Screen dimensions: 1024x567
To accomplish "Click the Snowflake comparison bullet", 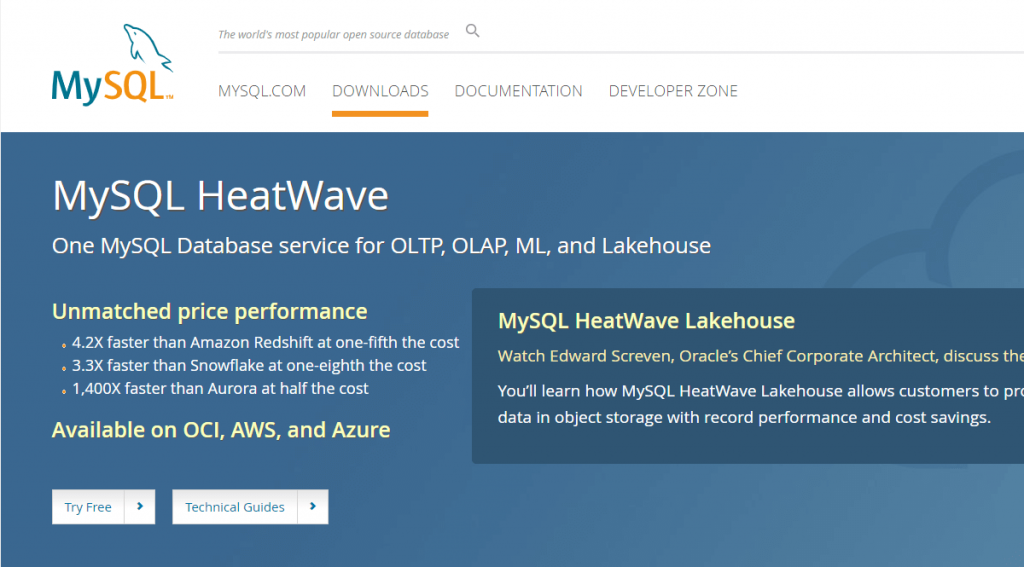I will [x=249, y=365].
